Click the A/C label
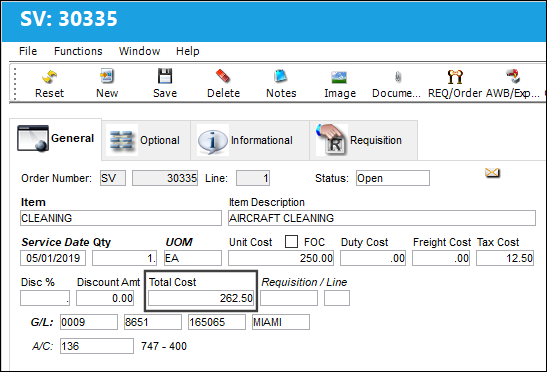 pyautogui.click(x=43, y=346)
